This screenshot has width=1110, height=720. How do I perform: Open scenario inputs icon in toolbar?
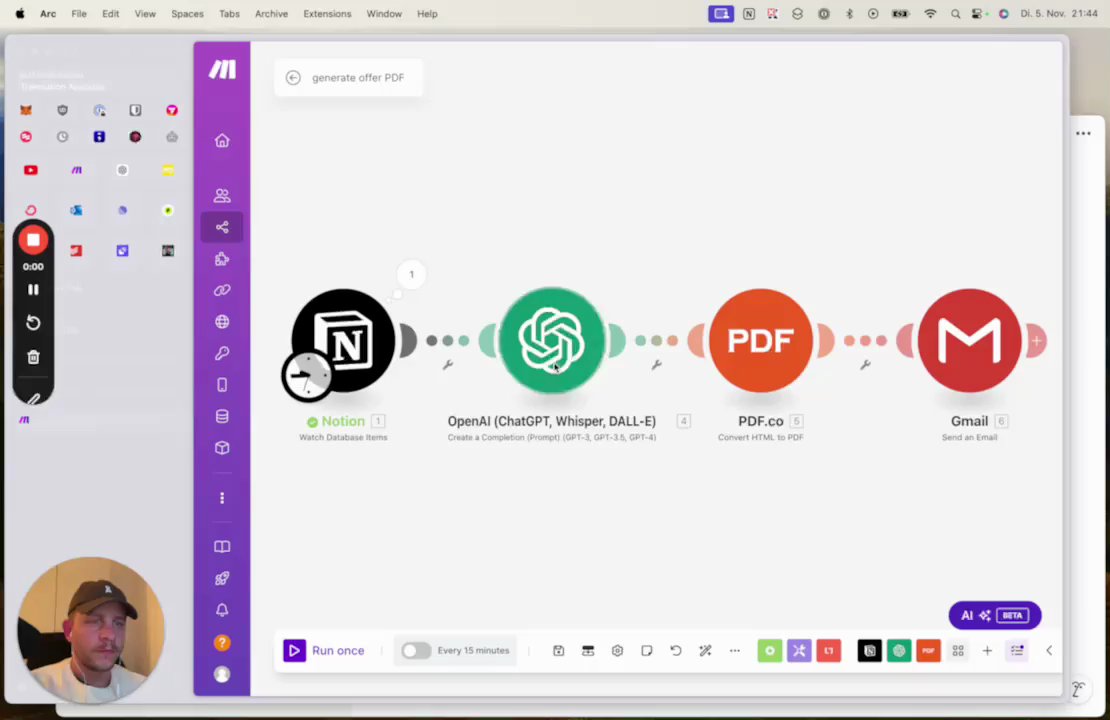click(588, 651)
